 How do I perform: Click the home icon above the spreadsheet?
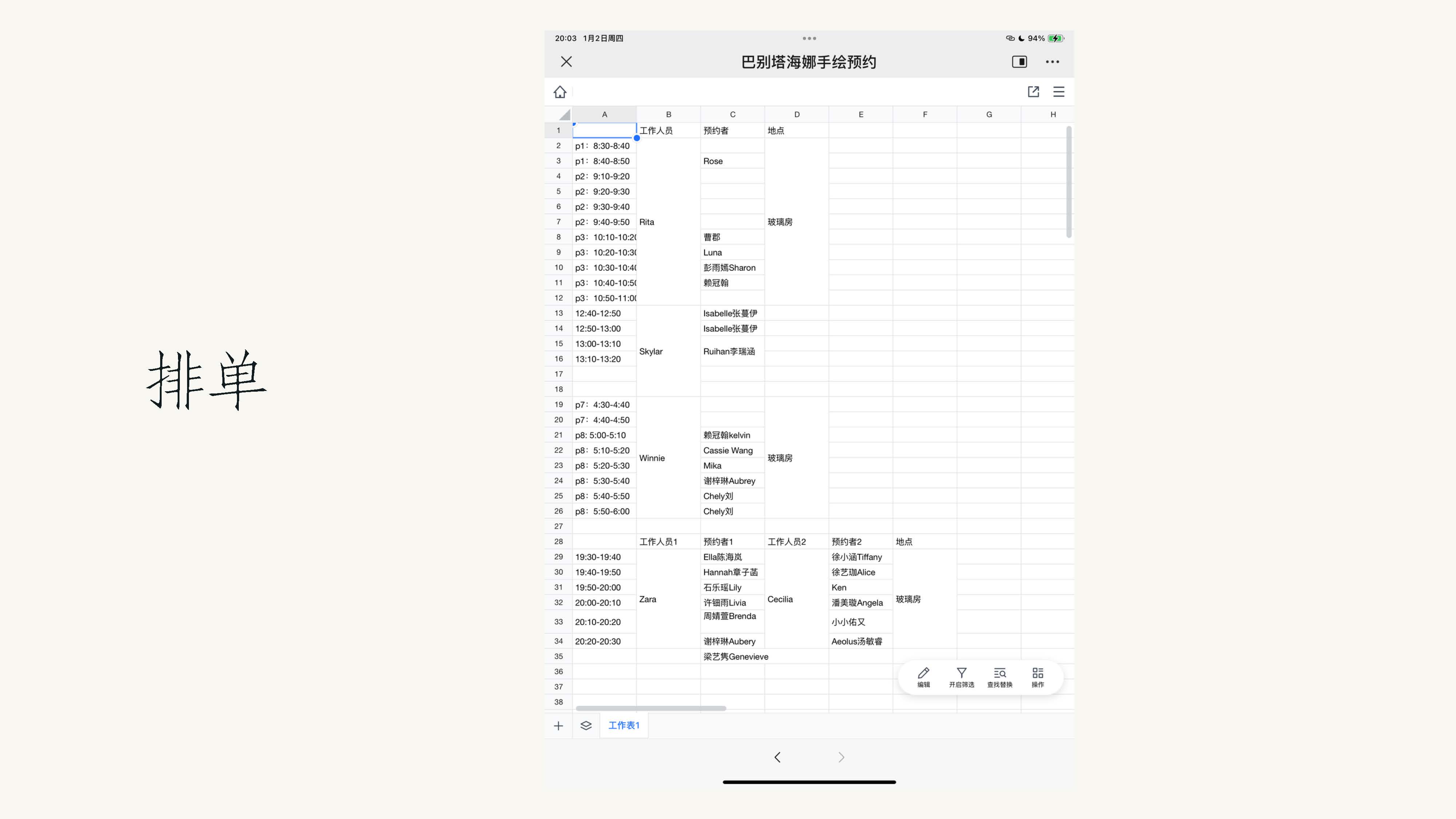[559, 92]
